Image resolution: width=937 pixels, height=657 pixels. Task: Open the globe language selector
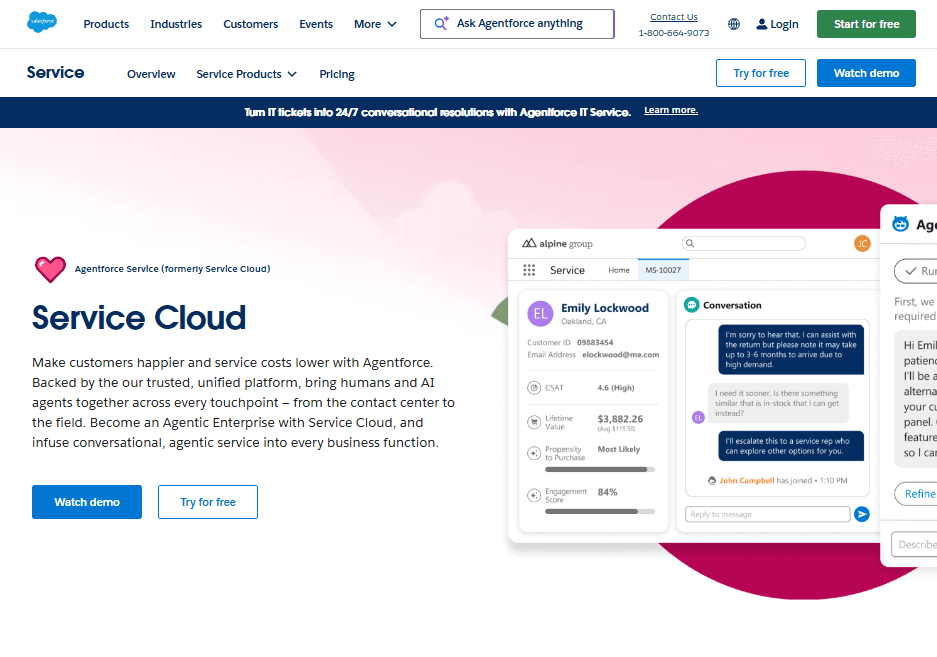[734, 24]
